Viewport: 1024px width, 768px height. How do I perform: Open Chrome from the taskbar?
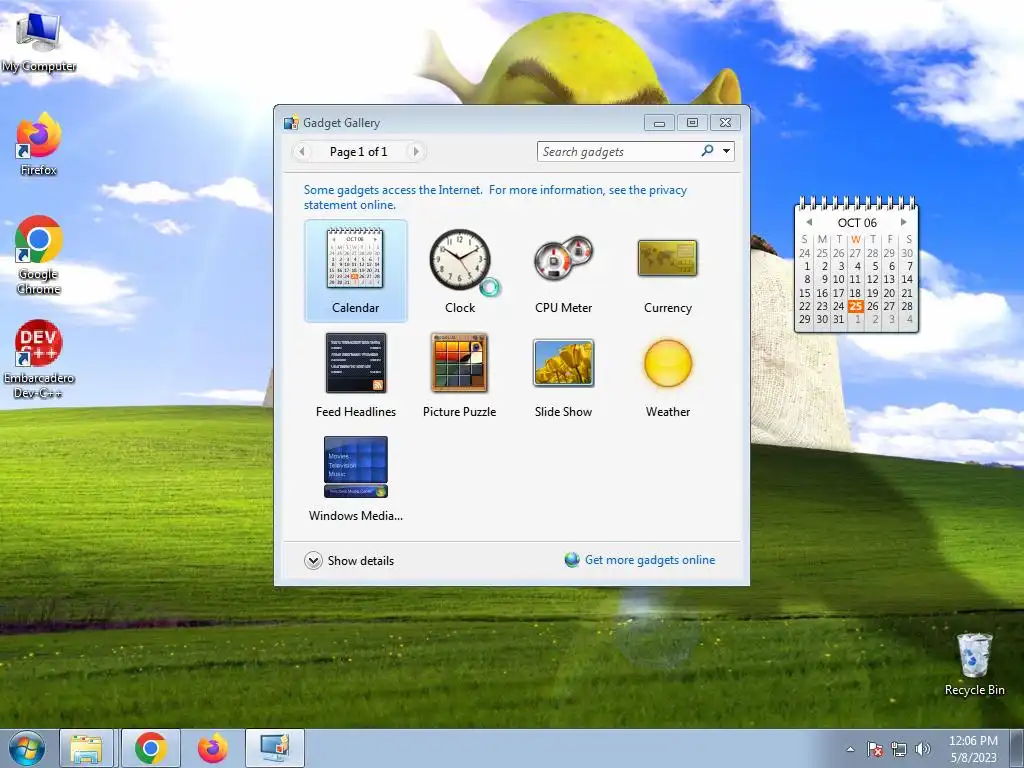point(150,748)
